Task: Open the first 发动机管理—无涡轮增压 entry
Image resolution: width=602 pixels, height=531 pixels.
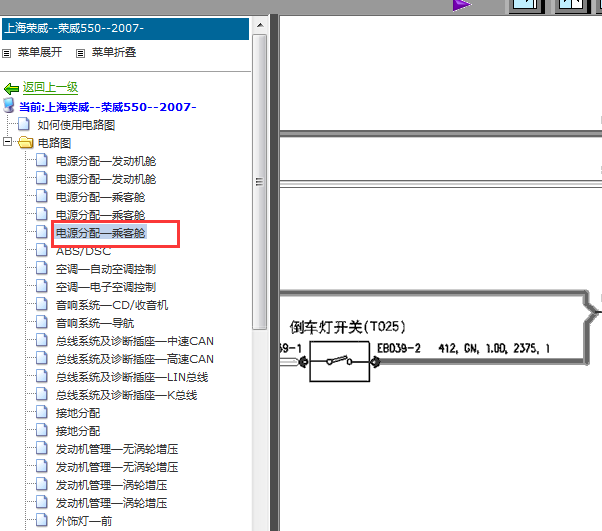Action: (117, 449)
